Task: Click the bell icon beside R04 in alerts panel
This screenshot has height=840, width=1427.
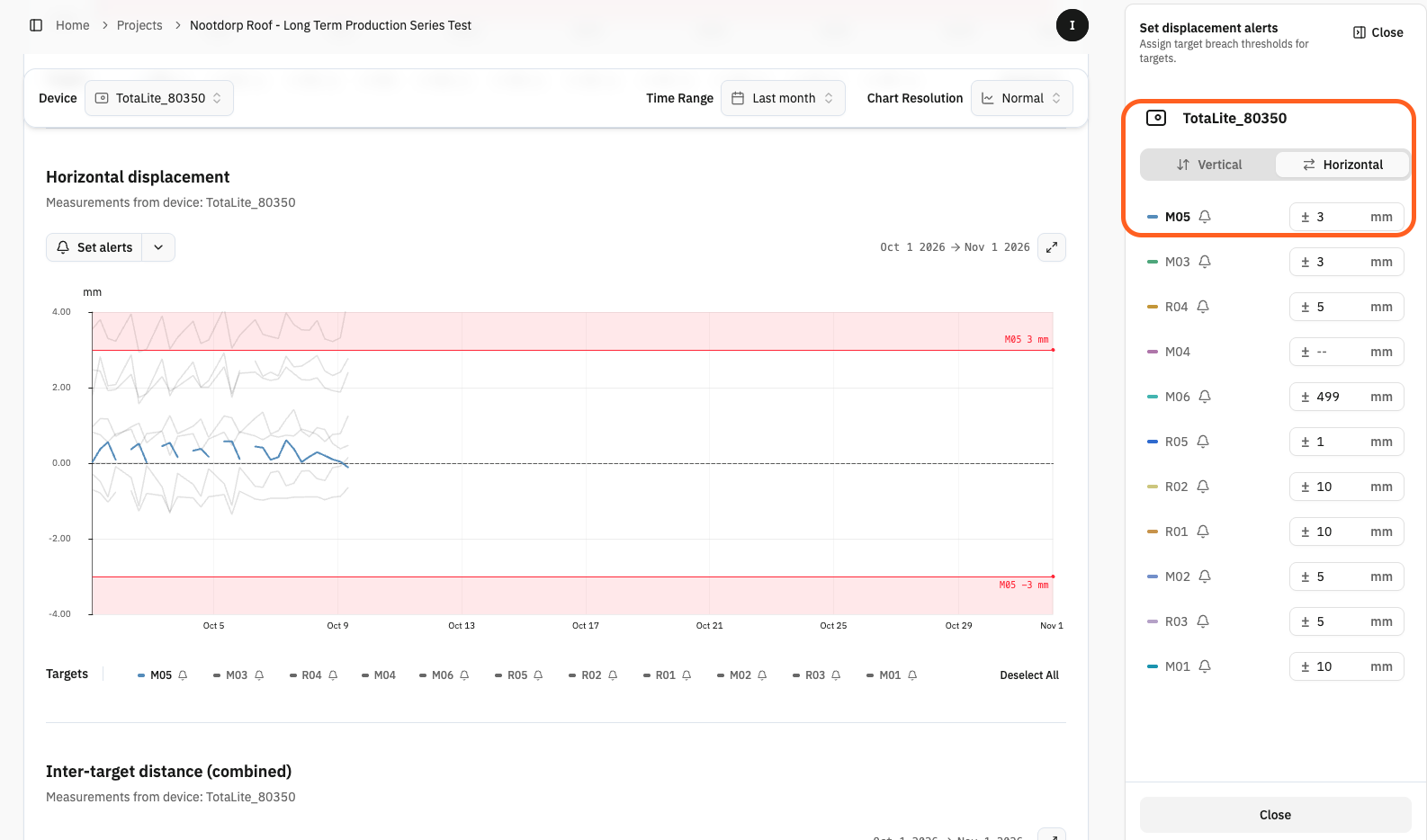Action: tap(1203, 307)
